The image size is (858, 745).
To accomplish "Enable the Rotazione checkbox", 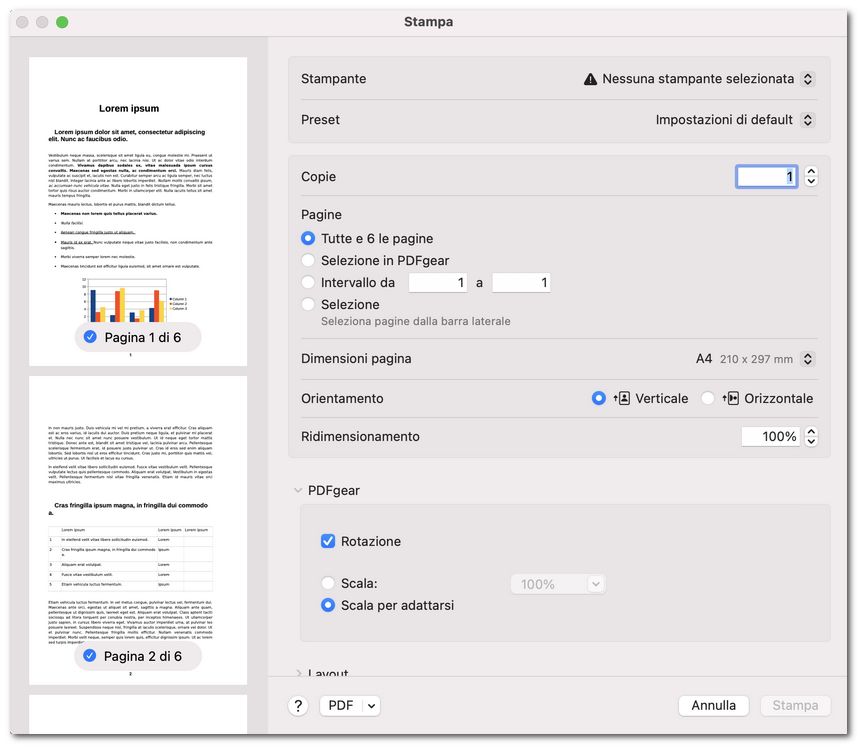I will tap(328, 541).
